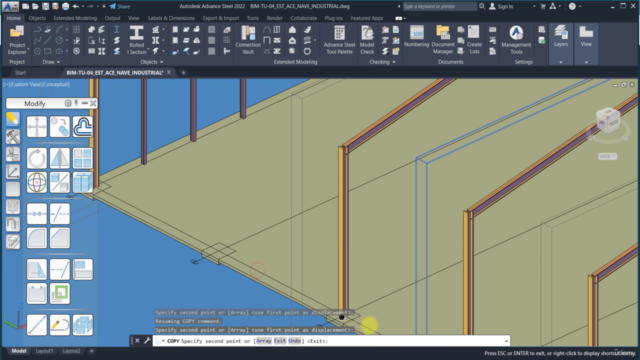Image resolution: width=640 pixels, height=360 pixels.
Task: Select the Break at point tool
Action: click(37, 214)
